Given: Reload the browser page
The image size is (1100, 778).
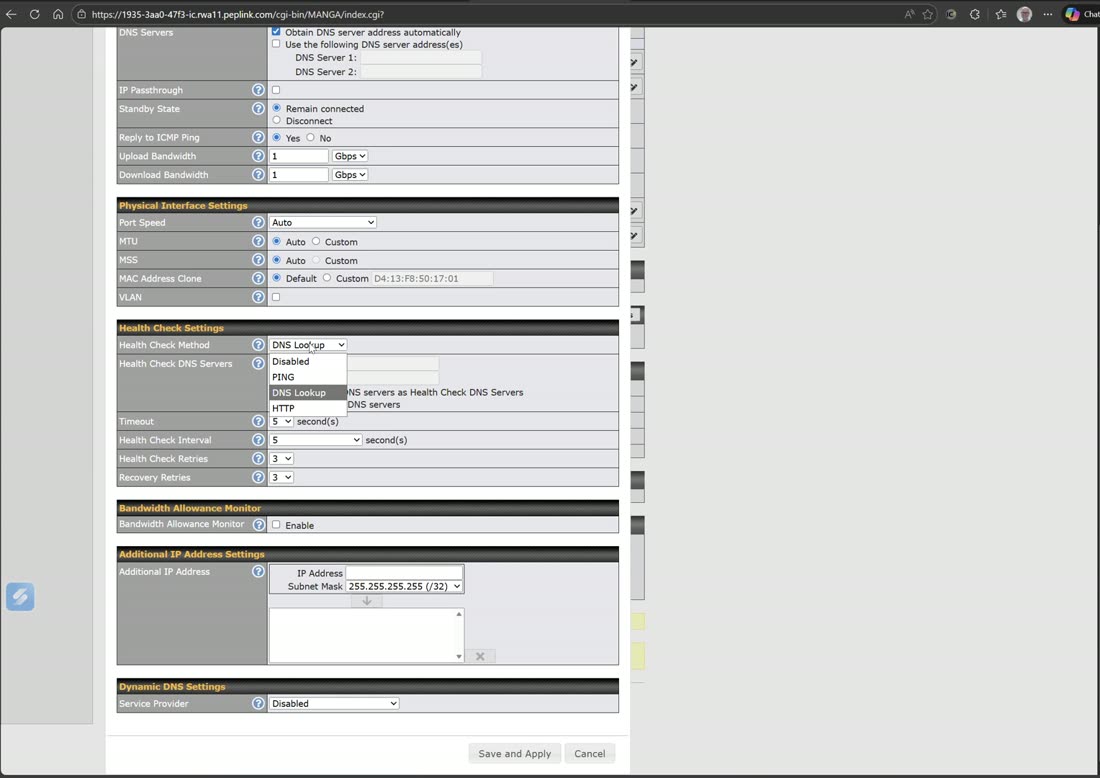Looking at the screenshot, I should click(34, 14).
